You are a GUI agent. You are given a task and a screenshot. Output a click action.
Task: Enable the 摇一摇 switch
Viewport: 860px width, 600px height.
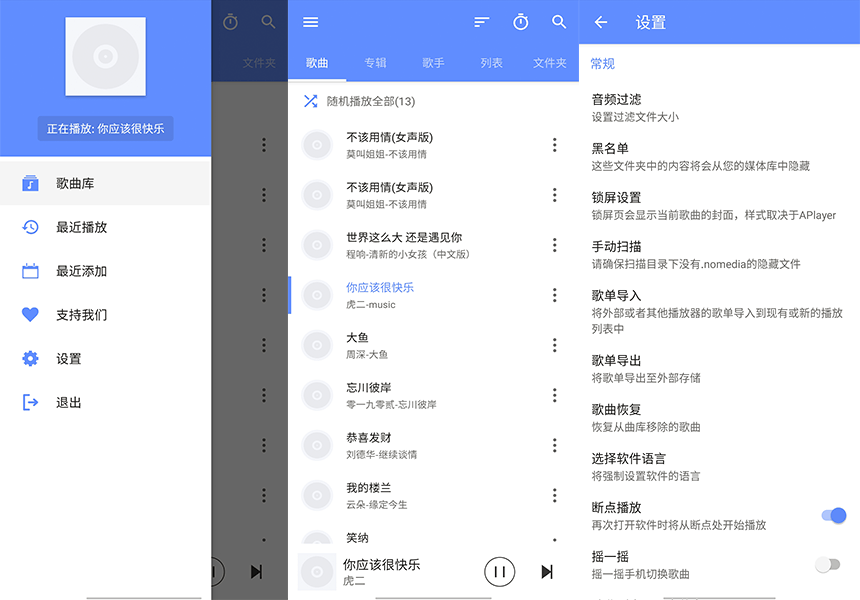click(828, 564)
